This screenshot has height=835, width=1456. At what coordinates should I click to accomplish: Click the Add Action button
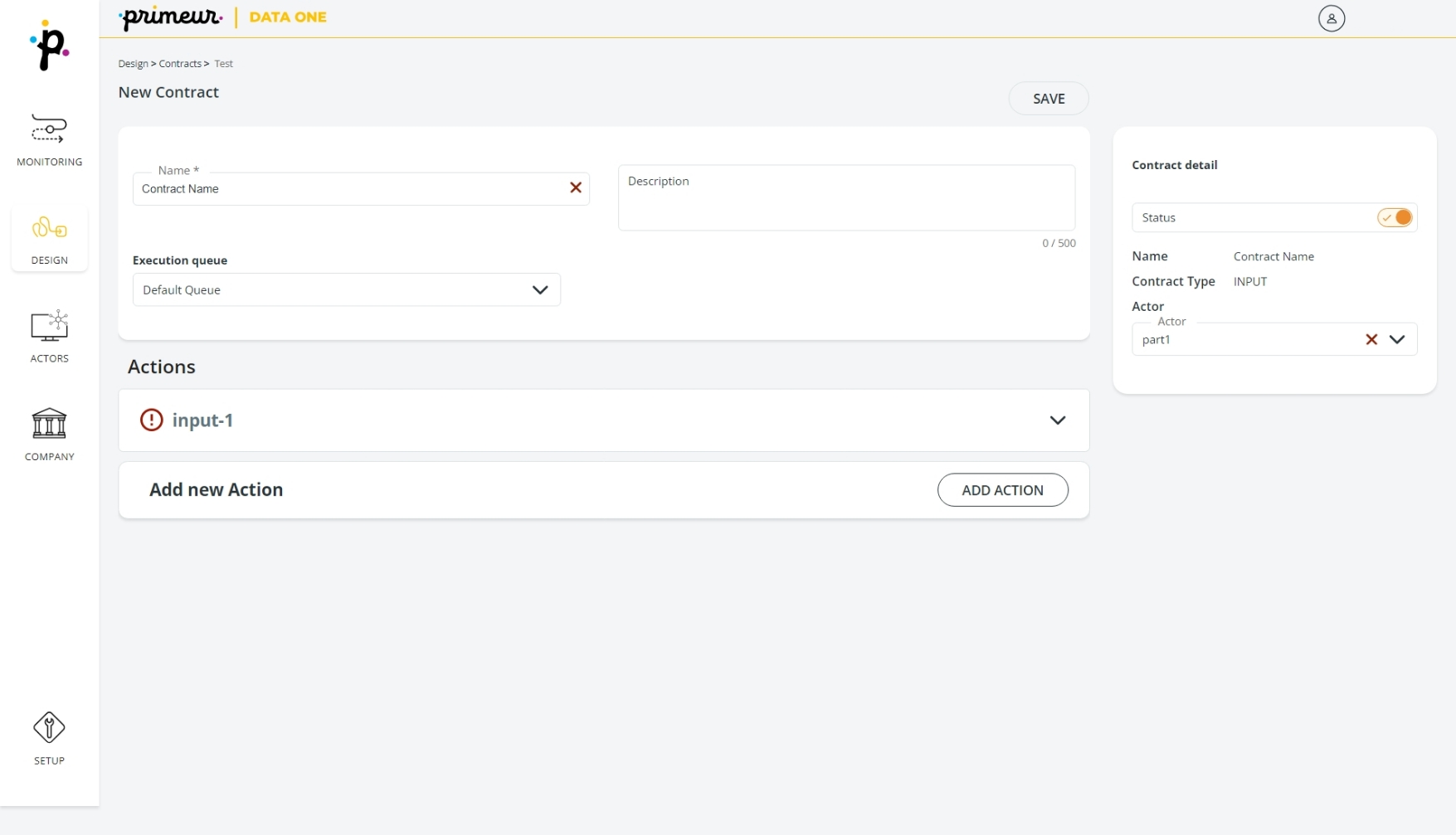tap(1001, 490)
